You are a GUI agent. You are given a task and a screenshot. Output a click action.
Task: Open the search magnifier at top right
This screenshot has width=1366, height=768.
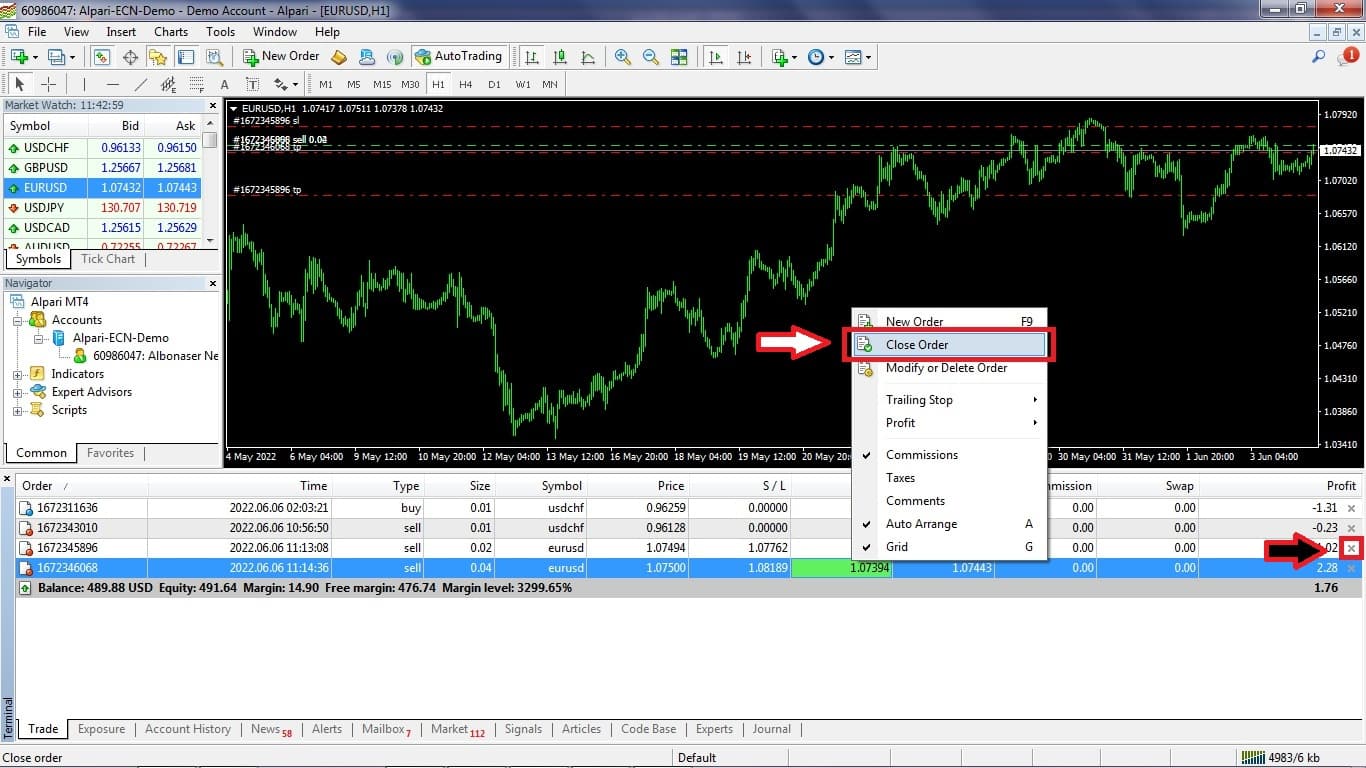(1319, 57)
